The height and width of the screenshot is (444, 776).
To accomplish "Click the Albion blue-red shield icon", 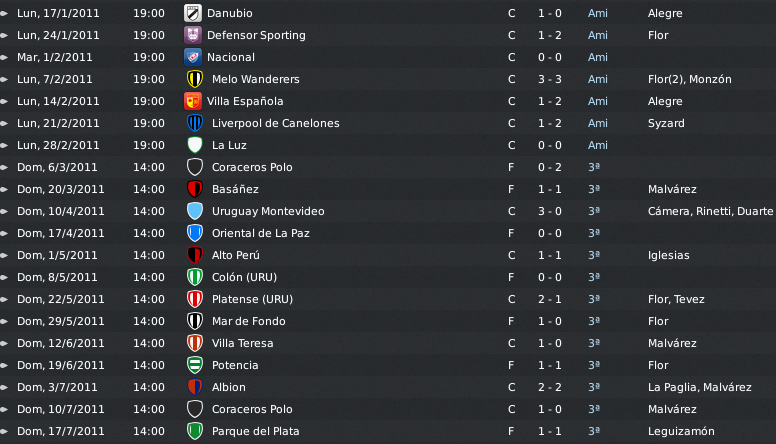I will pyautogui.click(x=195, y=387).
